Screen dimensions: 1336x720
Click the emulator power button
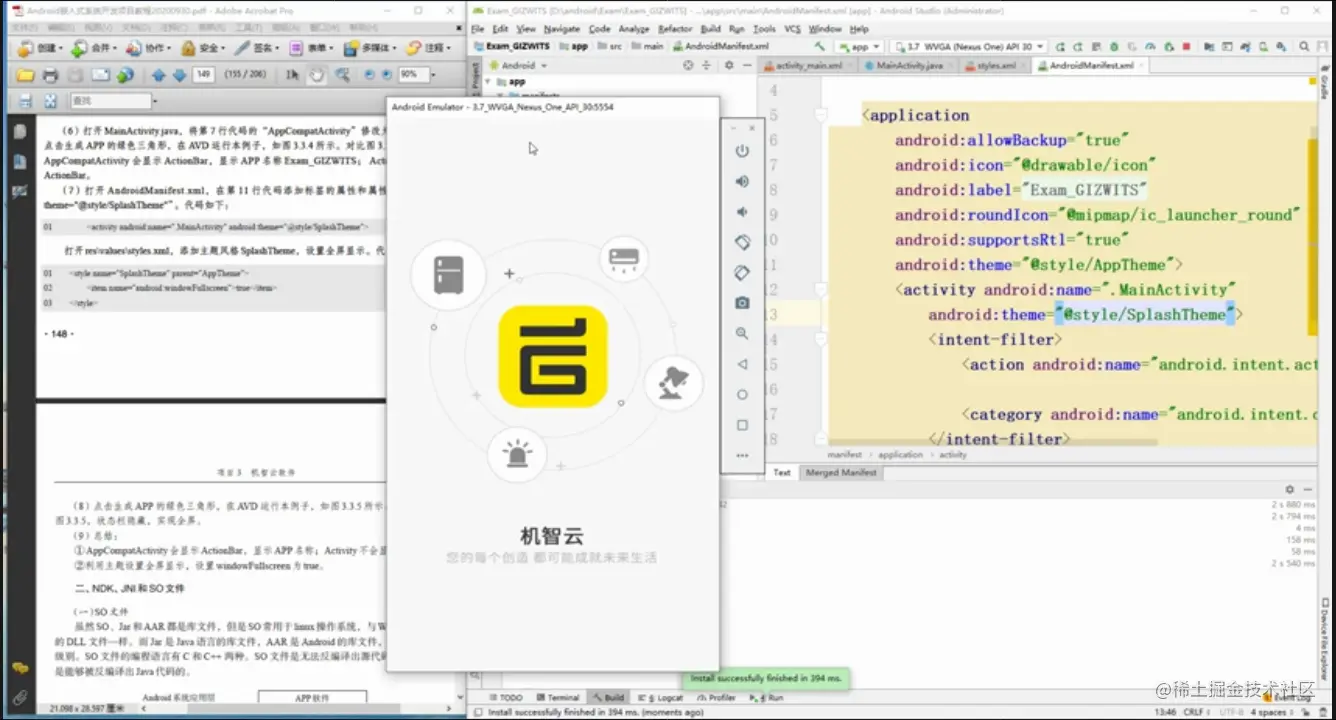pos(742,151)
